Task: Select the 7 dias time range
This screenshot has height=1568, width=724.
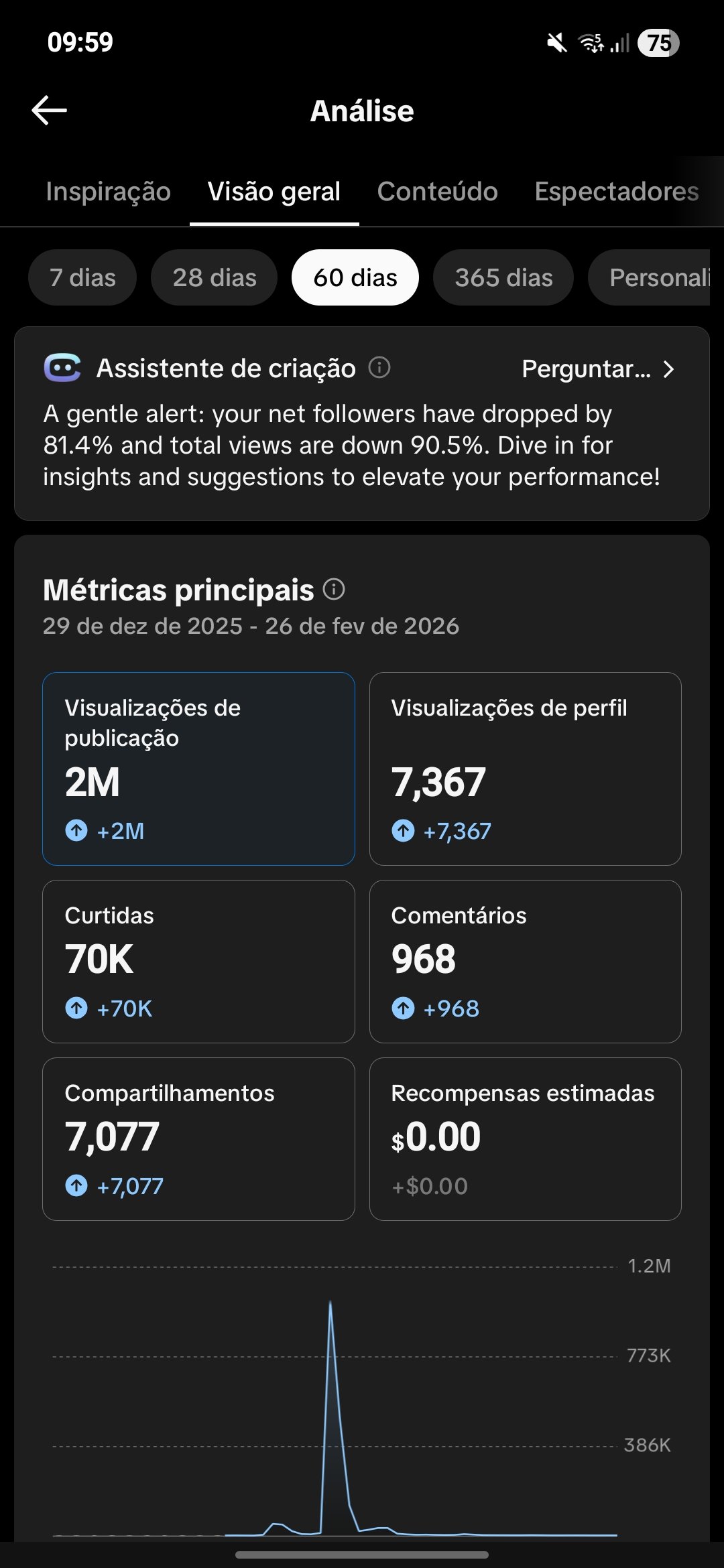Action: click(82, 277)
